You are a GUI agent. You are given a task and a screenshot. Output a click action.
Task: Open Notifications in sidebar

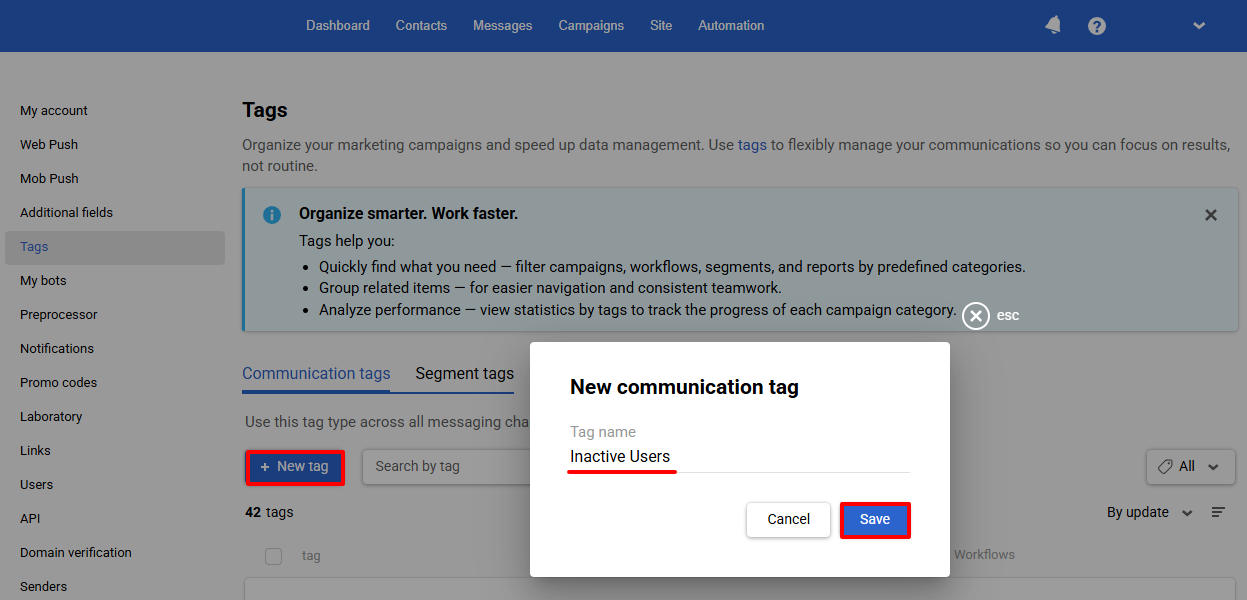pyautogui.click(x=57, y=349)
